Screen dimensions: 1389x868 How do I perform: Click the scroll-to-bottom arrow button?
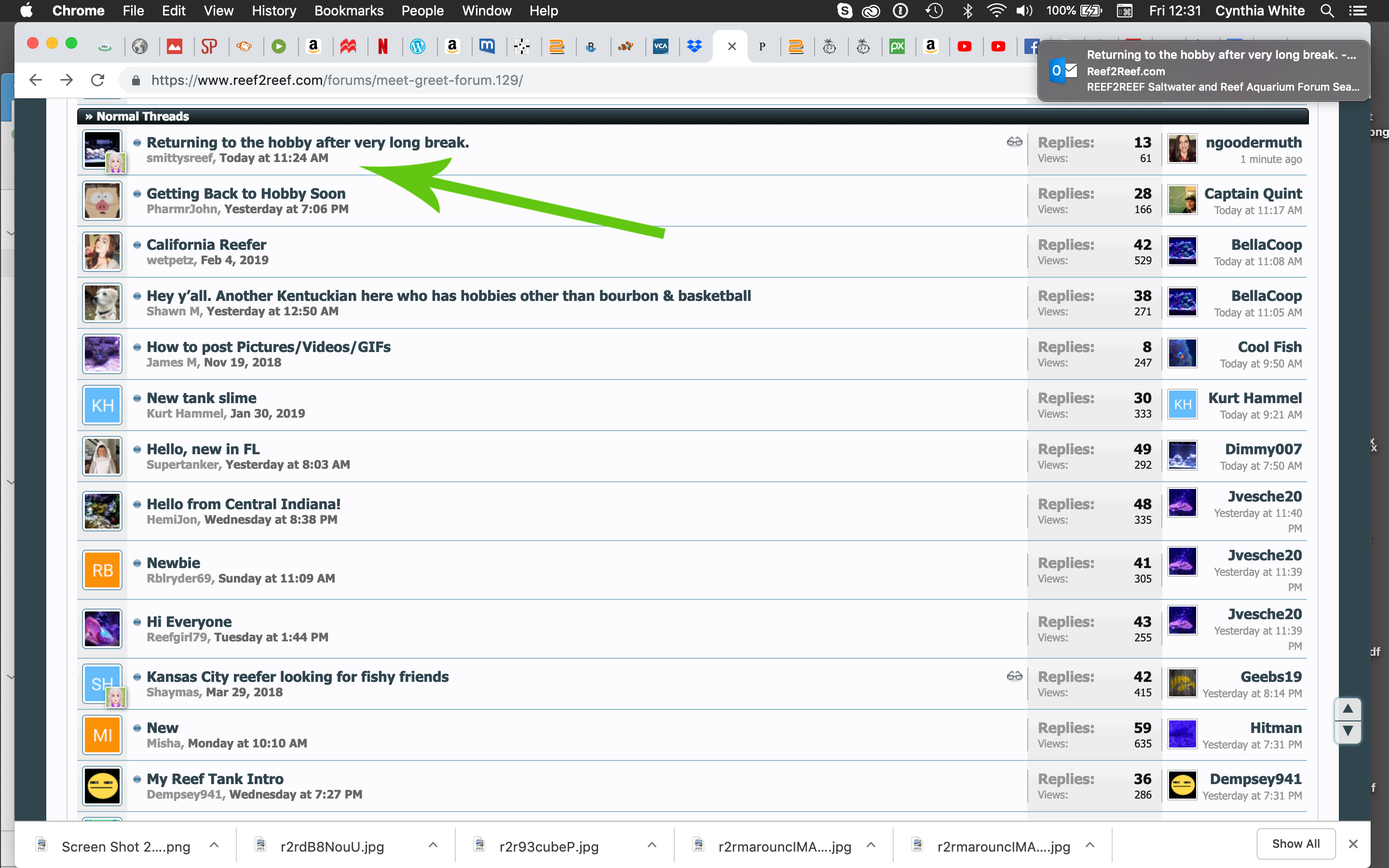pos(1348,731)
